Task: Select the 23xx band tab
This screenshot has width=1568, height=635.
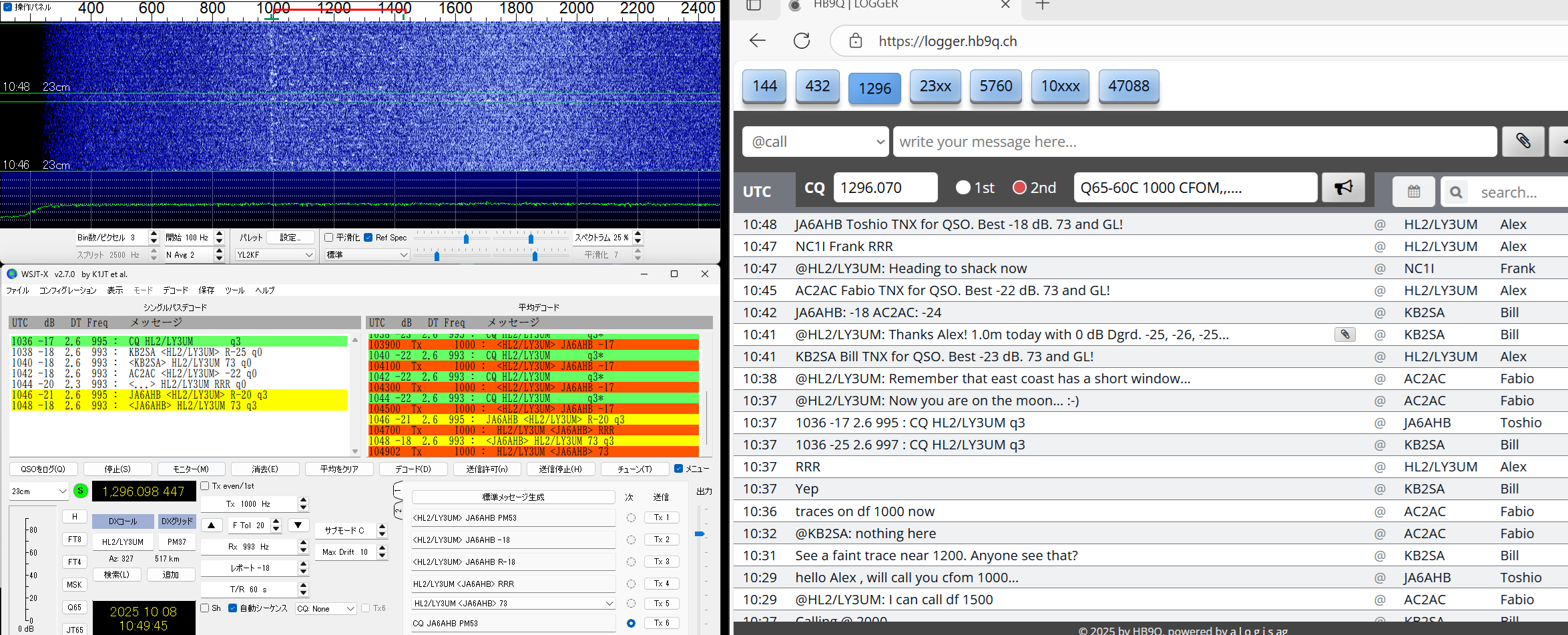Action: (x=935, y=87)
